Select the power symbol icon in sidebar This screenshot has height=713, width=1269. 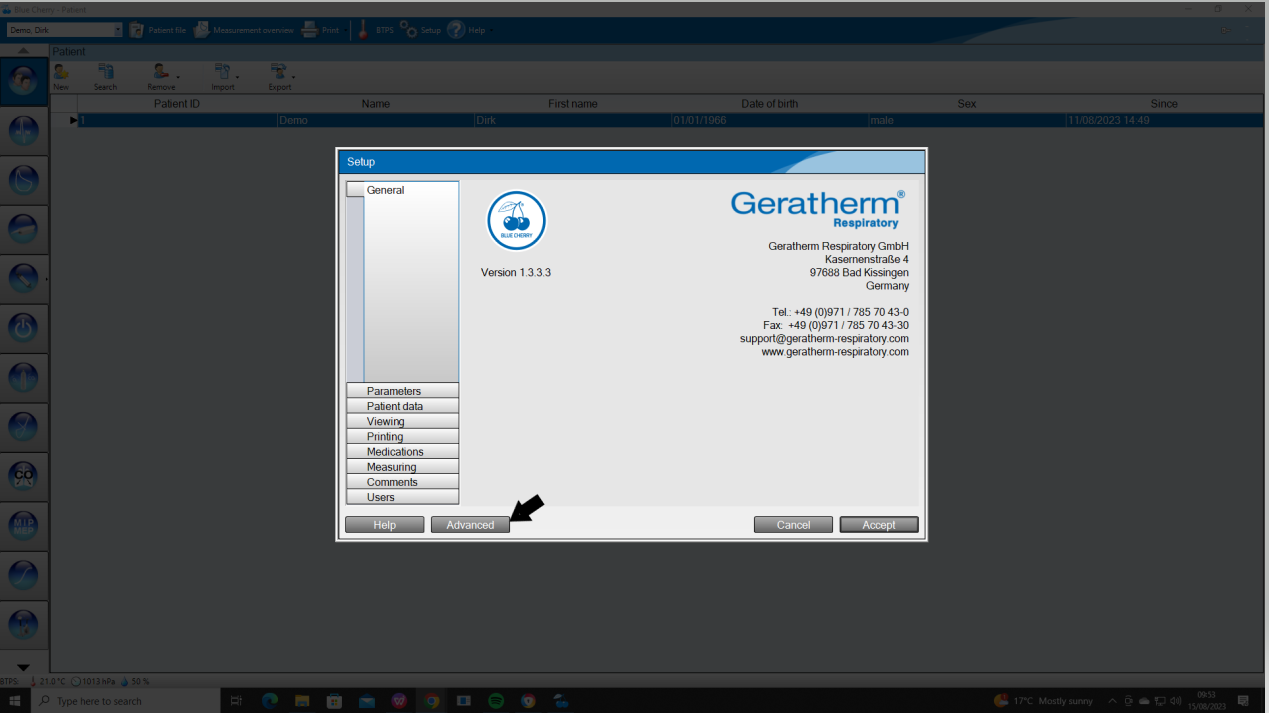(x=24, y=328)
